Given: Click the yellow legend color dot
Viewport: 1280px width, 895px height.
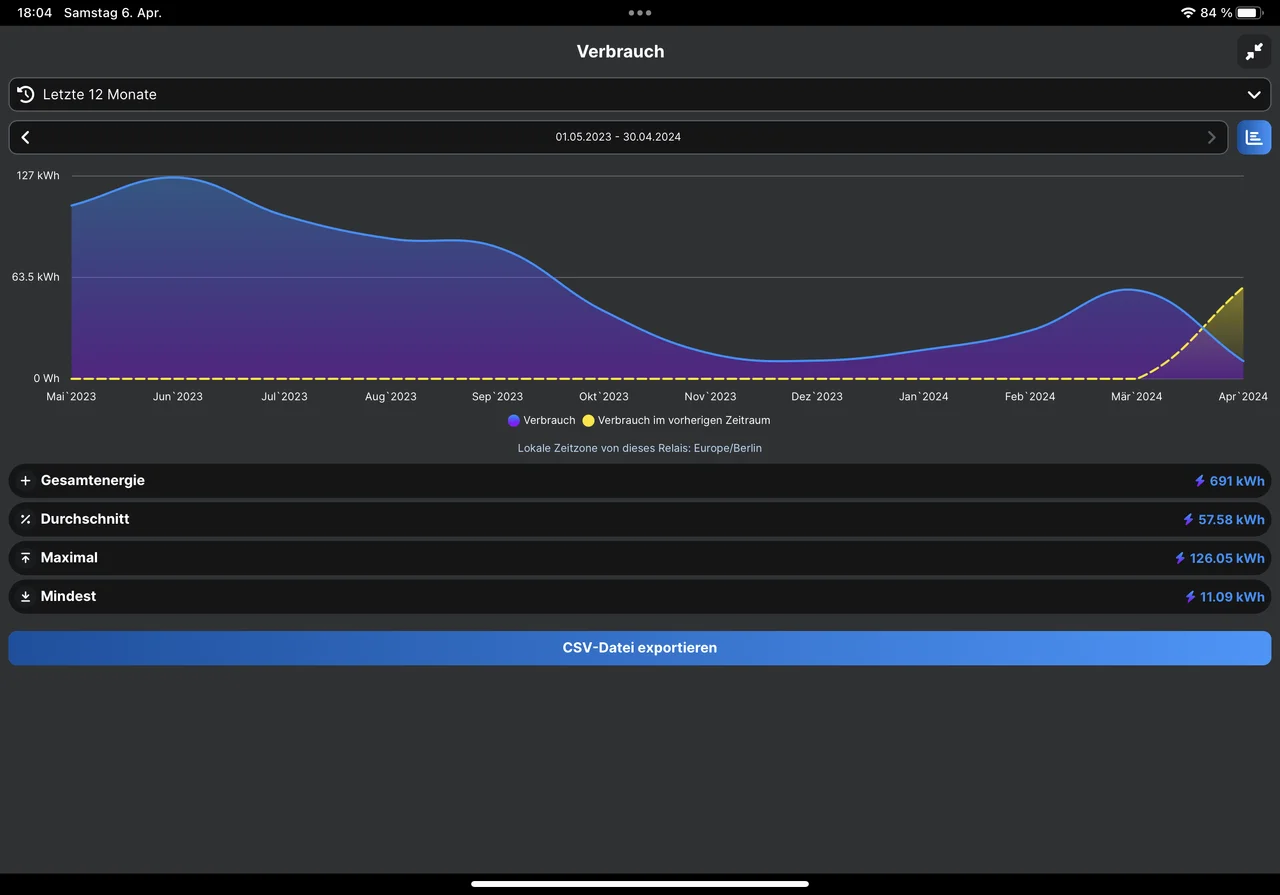Looking at the screenshot, I should (x=588, y=421).
